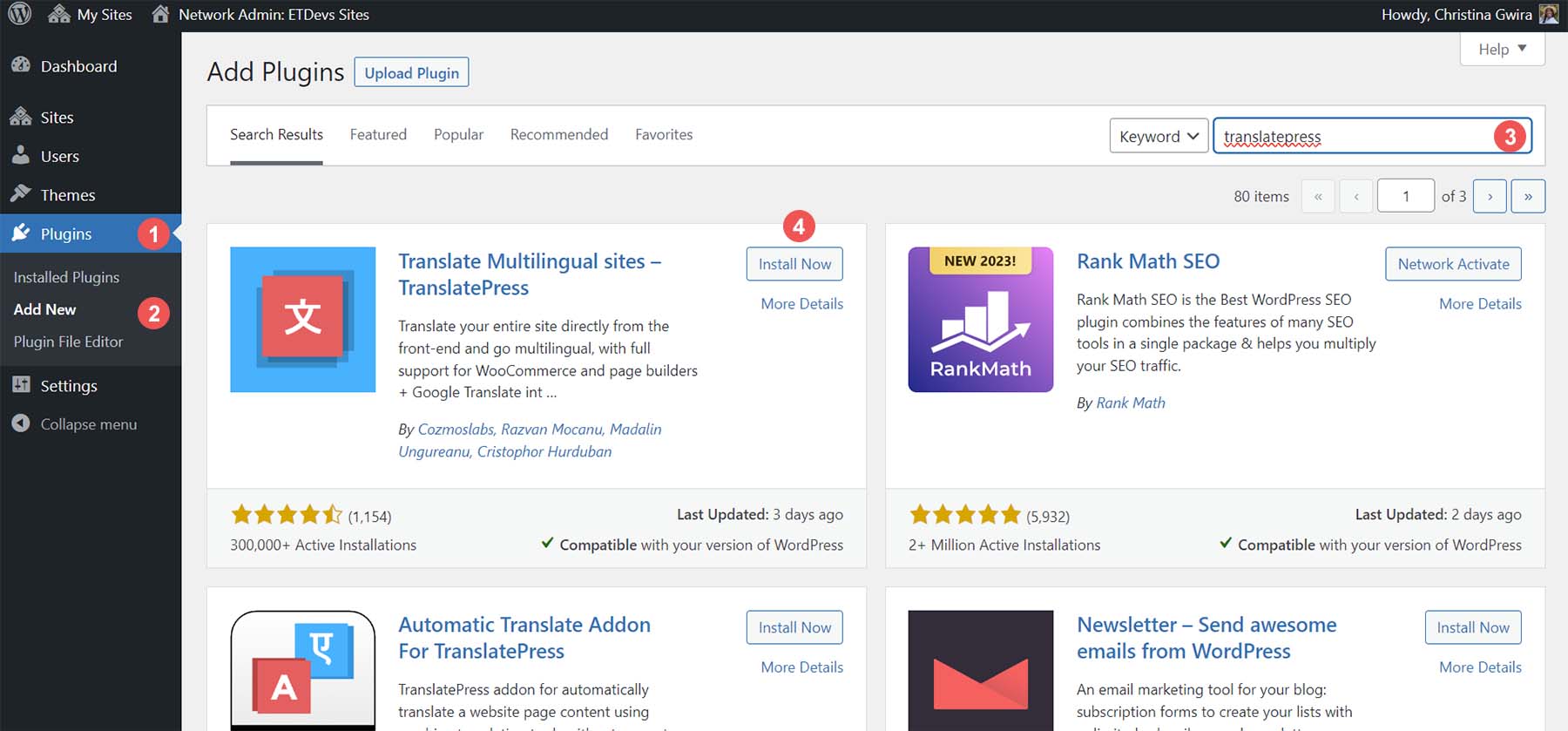Click the Settings sliders icon
The width and height of the screenshot is (1568, 731).
[x=21, y=385]
